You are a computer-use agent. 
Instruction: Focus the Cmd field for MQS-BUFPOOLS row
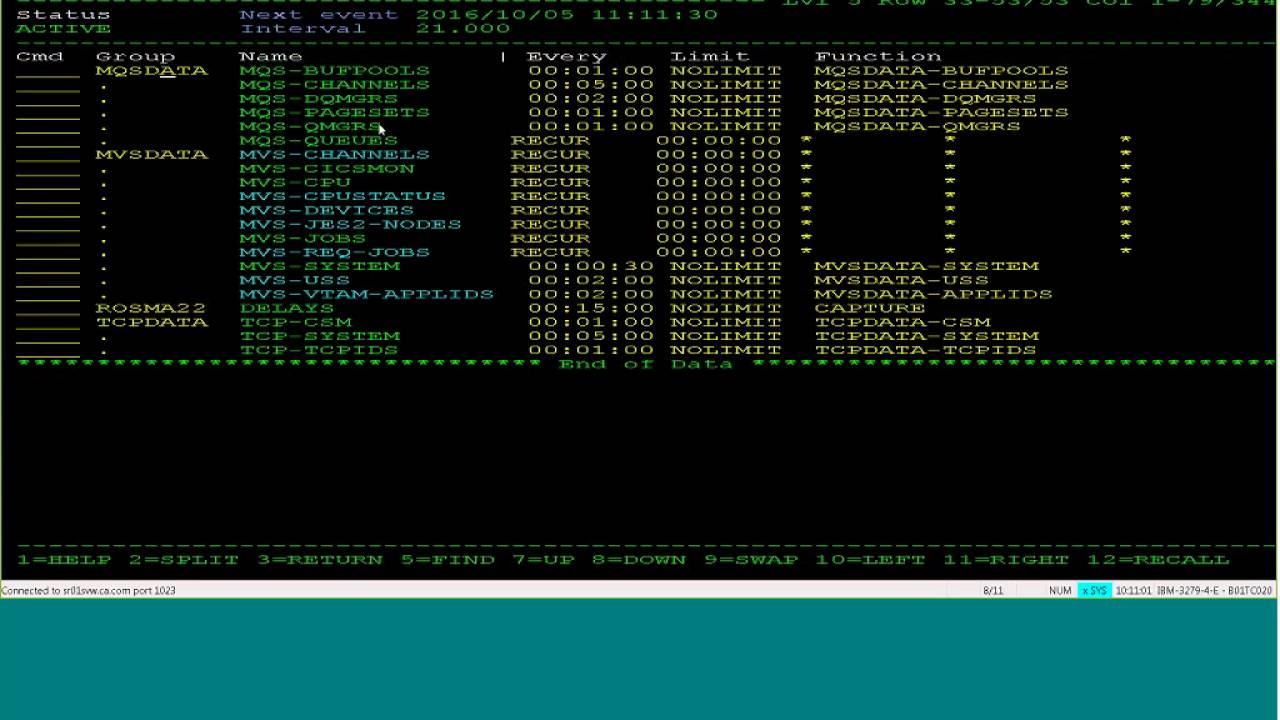[48, 71]
